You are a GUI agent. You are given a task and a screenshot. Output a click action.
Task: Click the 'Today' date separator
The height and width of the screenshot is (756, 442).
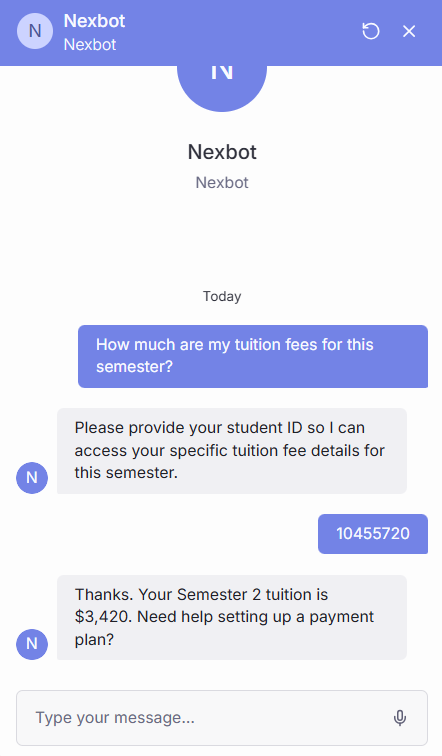[x=222, y=296]
